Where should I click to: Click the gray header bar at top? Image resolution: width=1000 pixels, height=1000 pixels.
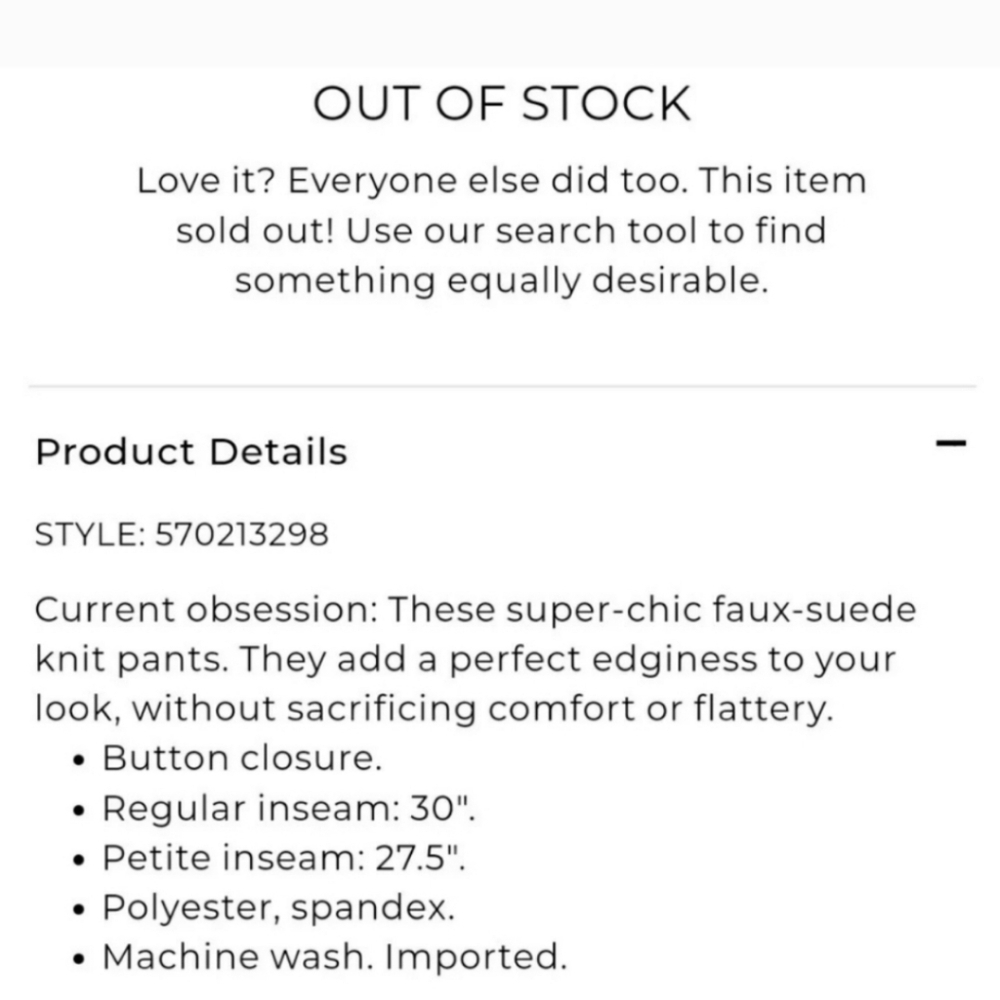click(500, 33)
